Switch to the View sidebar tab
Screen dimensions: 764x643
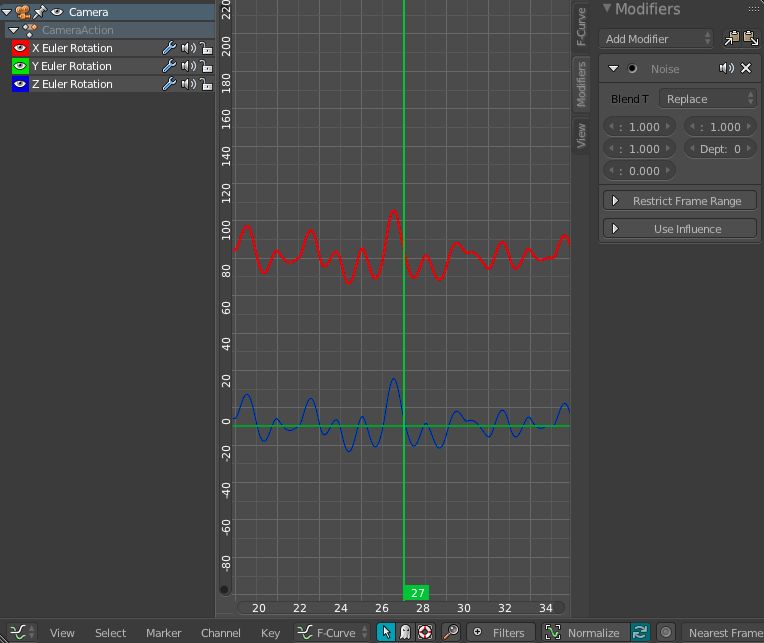(581, 135)
